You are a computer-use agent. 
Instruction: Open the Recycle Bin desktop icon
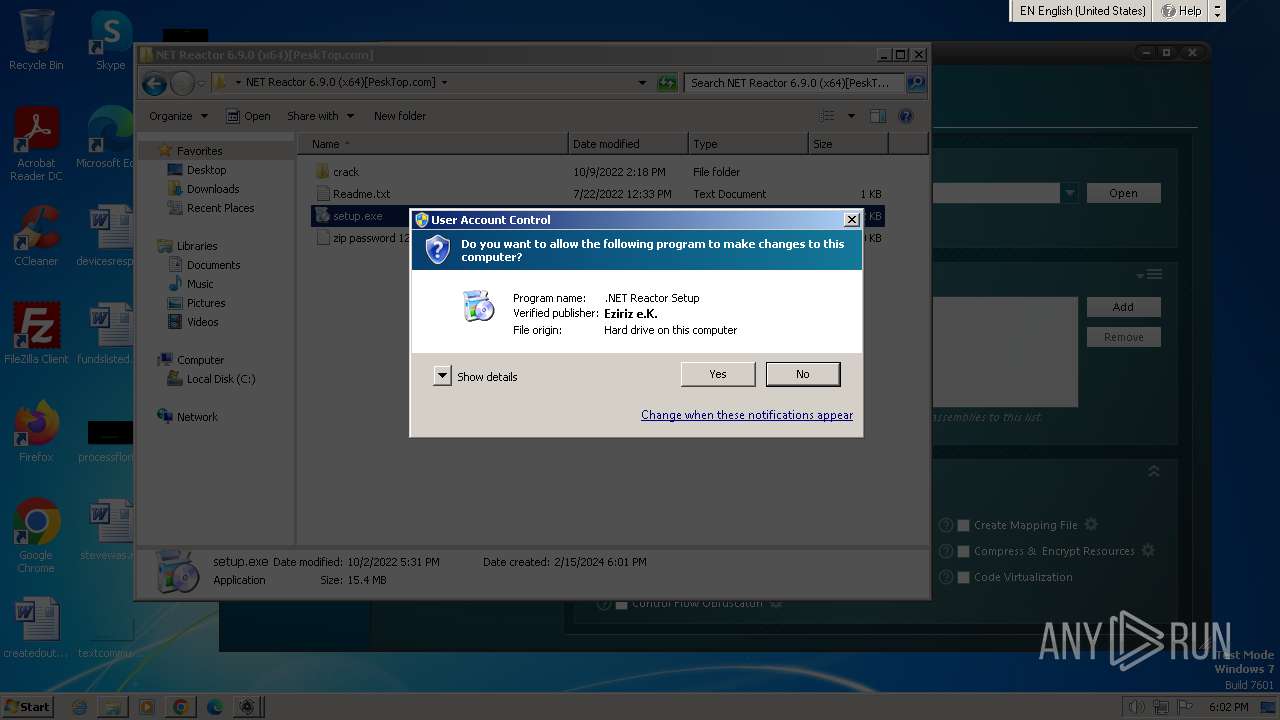[36, 40]
